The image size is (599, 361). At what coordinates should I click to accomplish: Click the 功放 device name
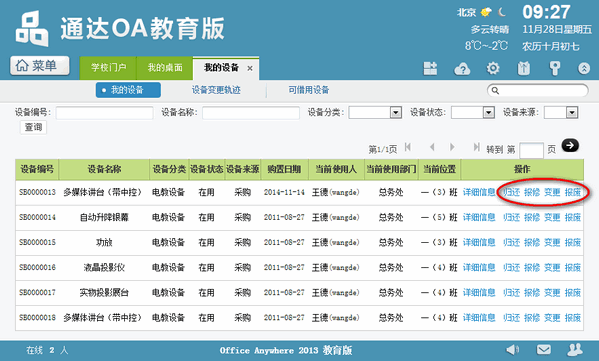(x=104, y=242)
